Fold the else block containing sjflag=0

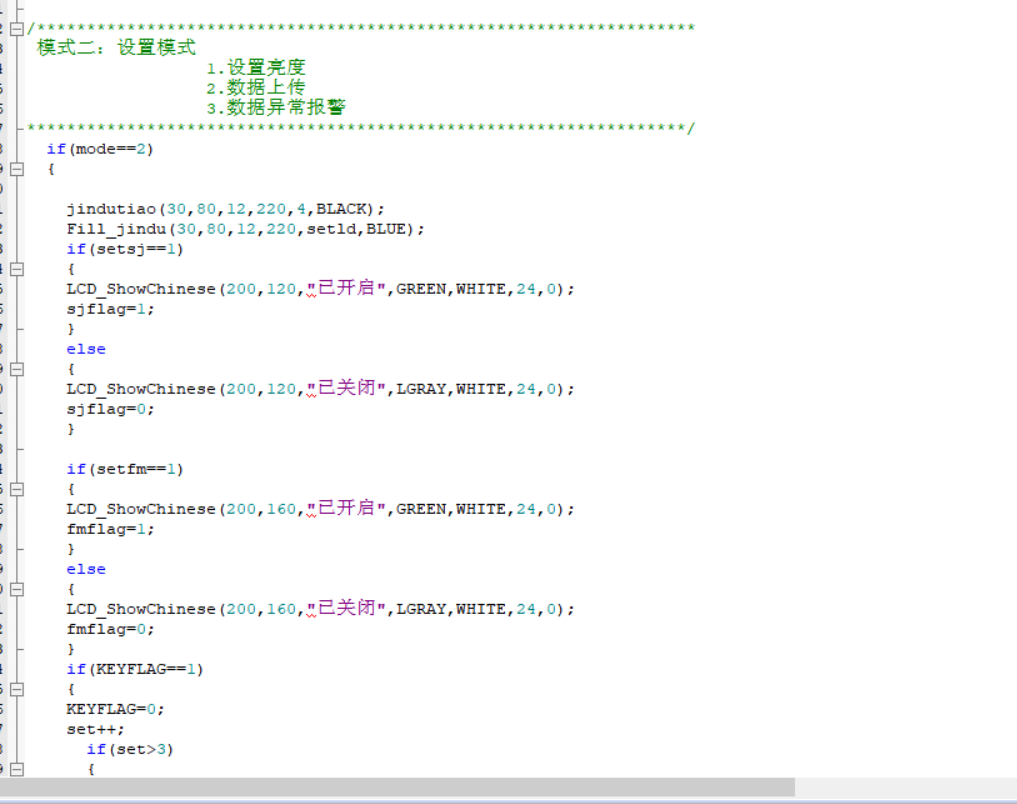point(16,369)
